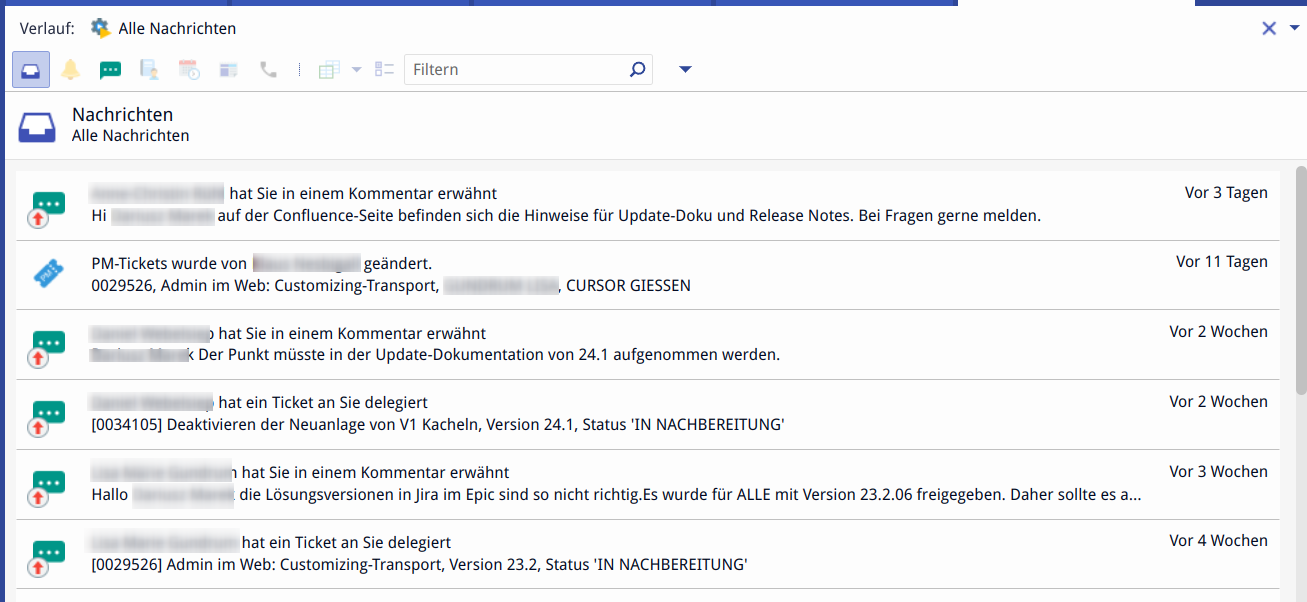Toggle the green chat comments filter
This screenshot has width=1307, height=602.
point(110,70)
